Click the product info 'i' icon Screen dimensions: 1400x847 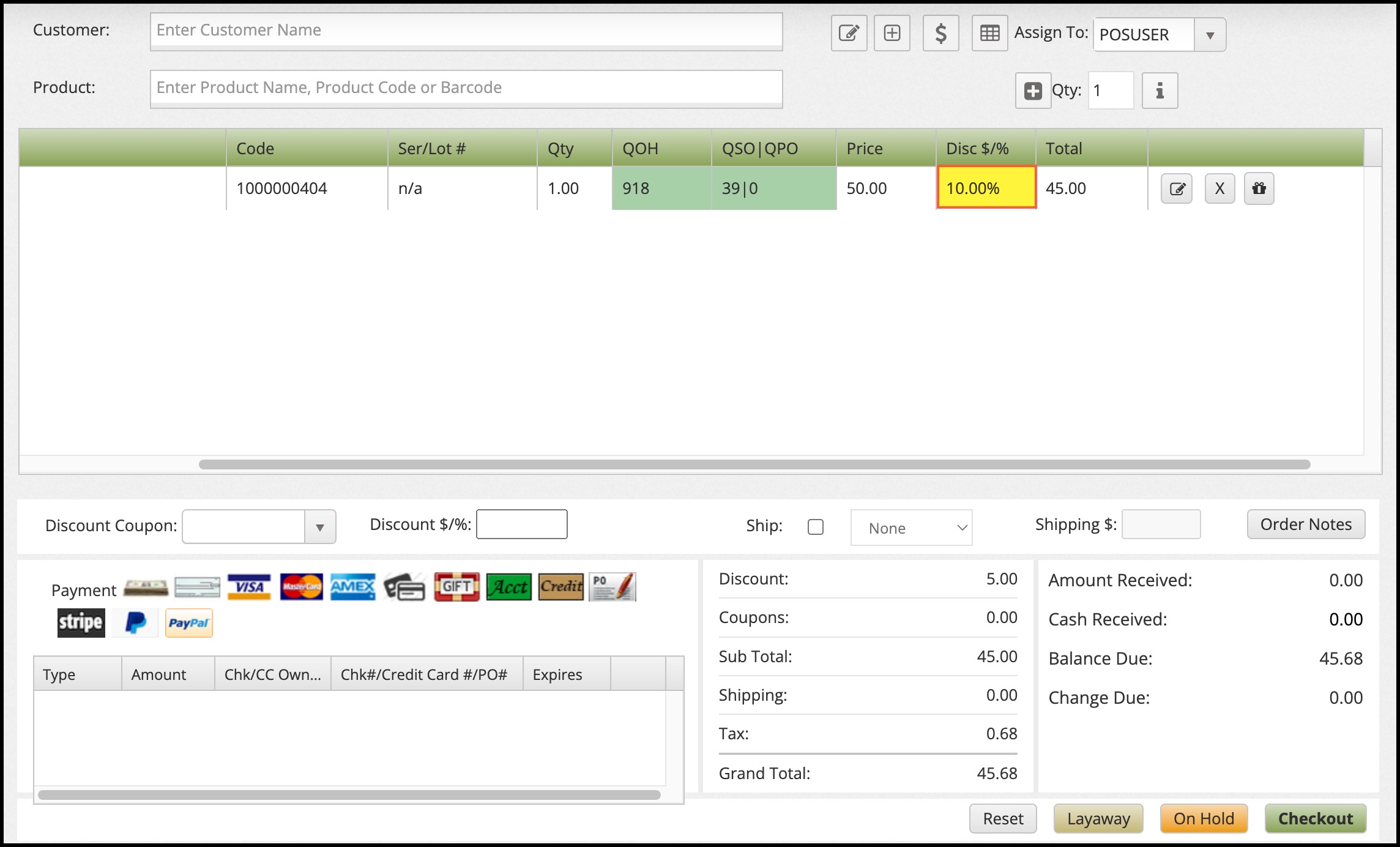point(1160,91)
